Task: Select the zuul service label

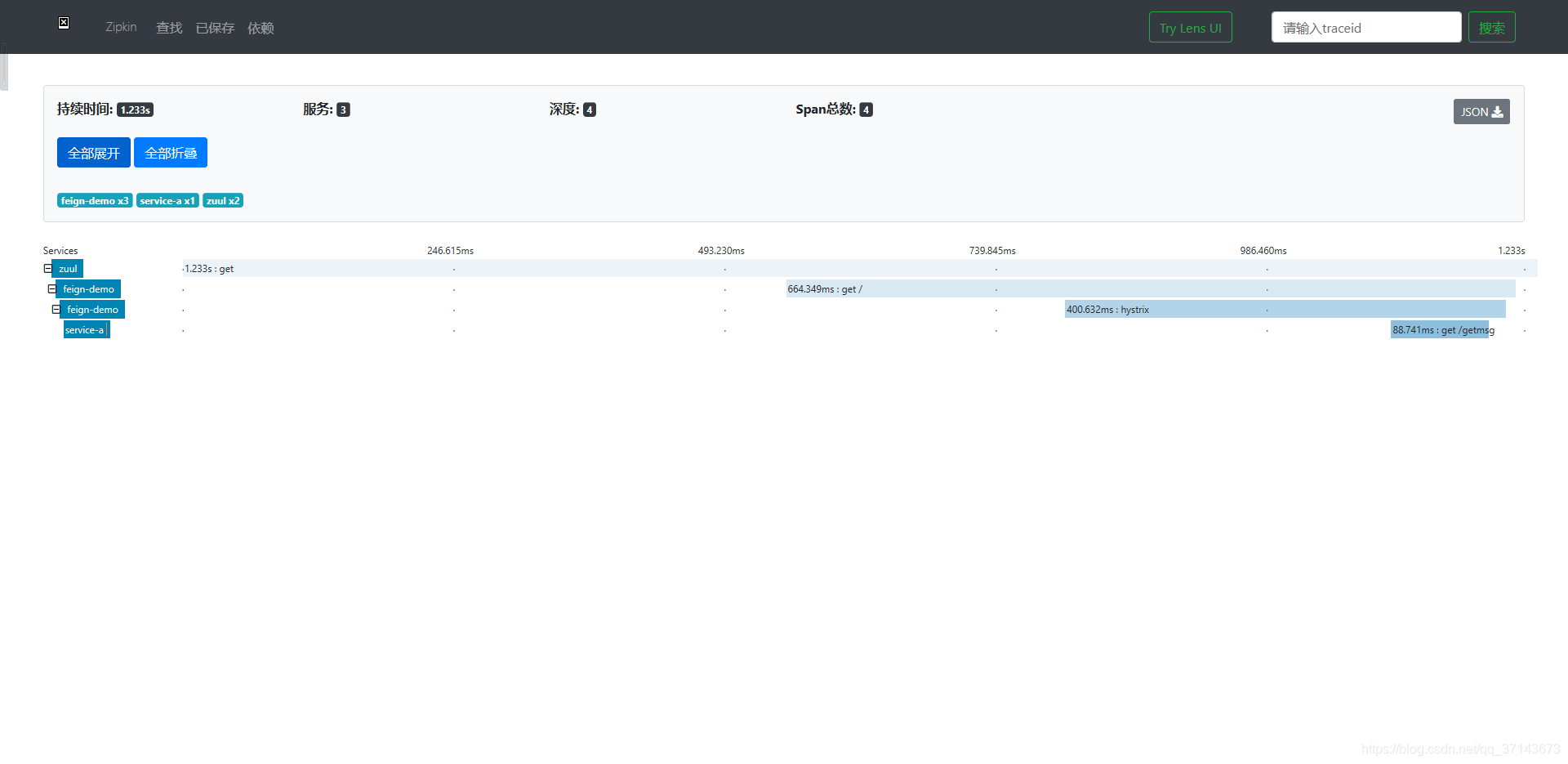Action: [x=68, y=268]
